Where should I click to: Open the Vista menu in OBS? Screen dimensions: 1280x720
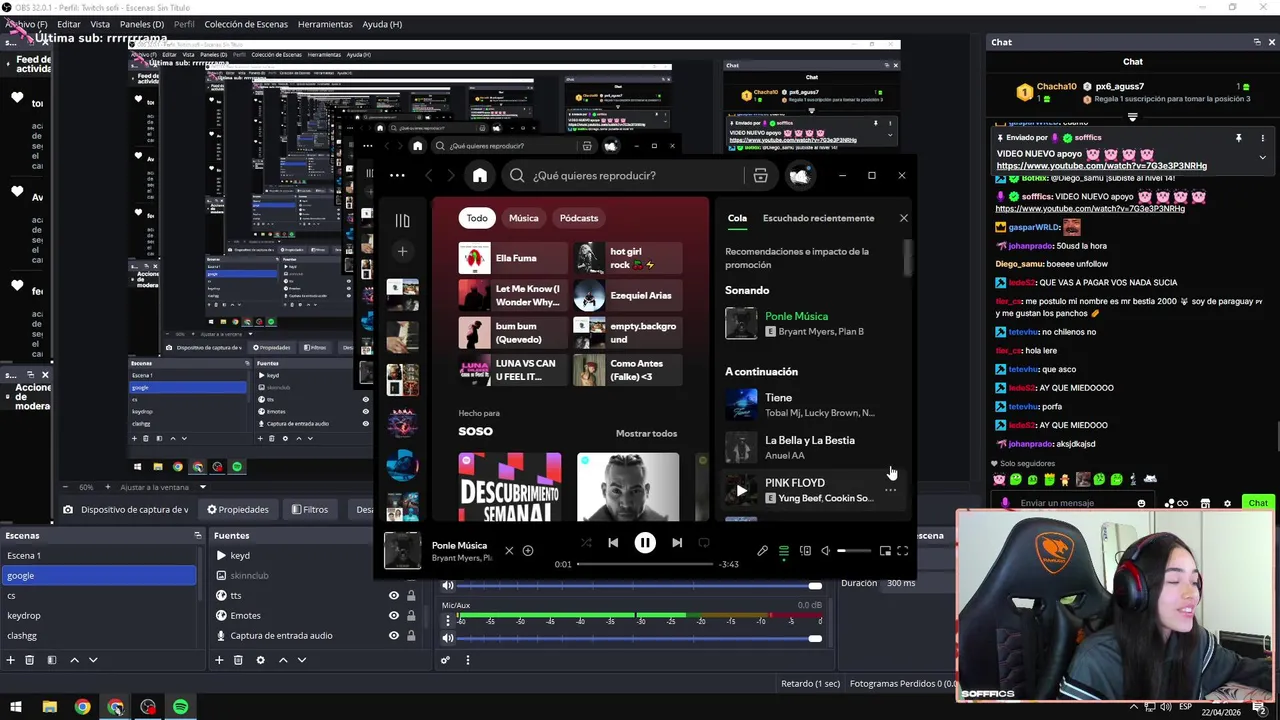[100, 24]
